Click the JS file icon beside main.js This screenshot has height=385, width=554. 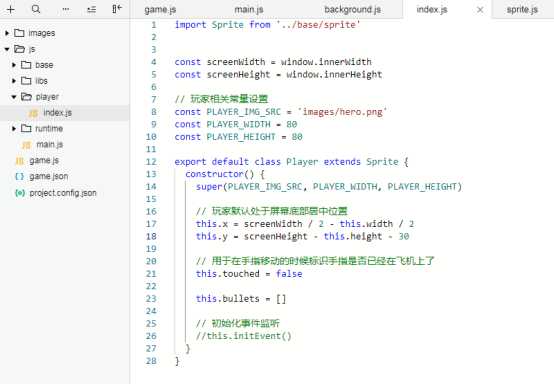(x=26, y=145)
